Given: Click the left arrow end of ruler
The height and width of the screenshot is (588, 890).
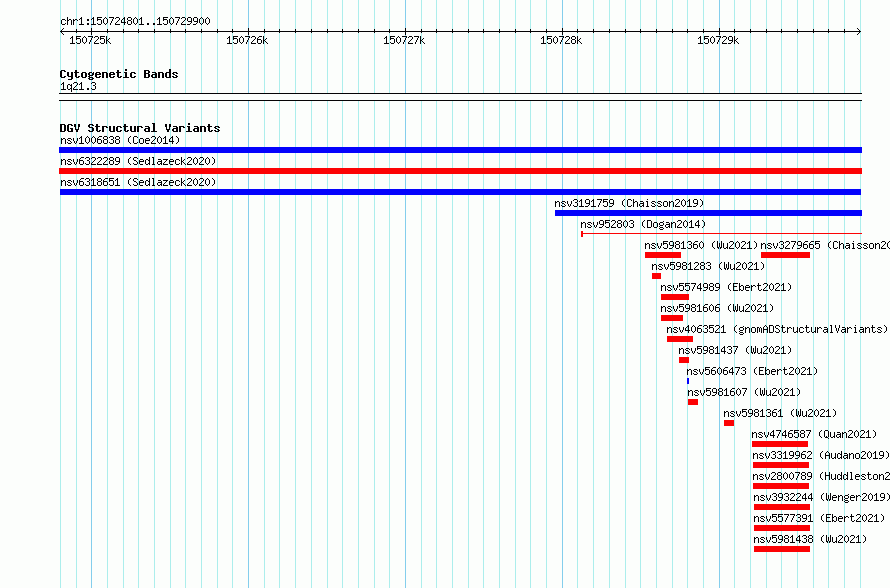Looking at the screenshot, I should pyautogui.click(x=62, y=32).
